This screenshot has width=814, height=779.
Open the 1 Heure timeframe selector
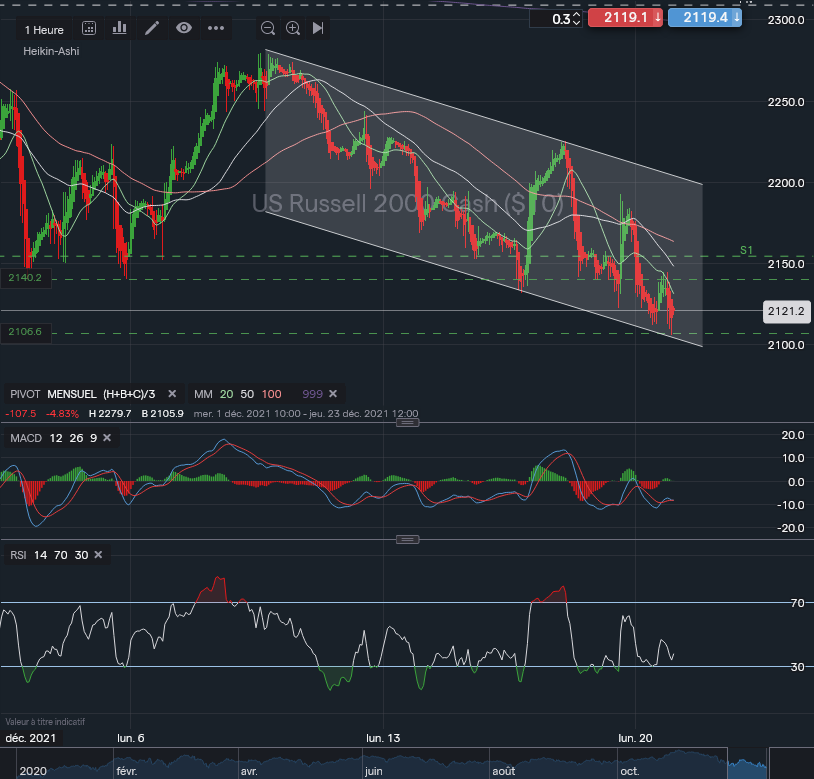point(44,30)
